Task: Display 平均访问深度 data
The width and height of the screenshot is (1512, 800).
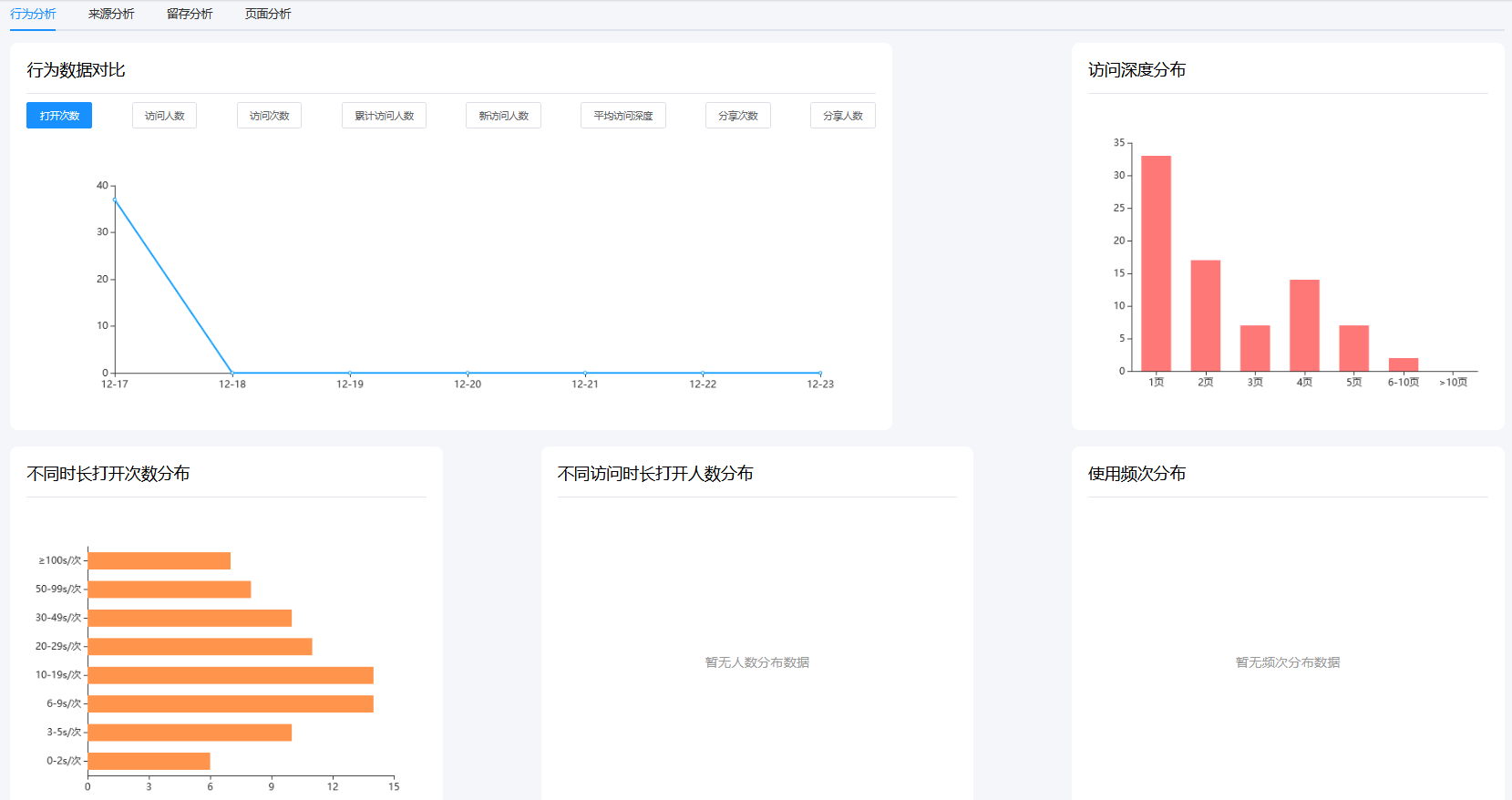Action: pos(622,116)
